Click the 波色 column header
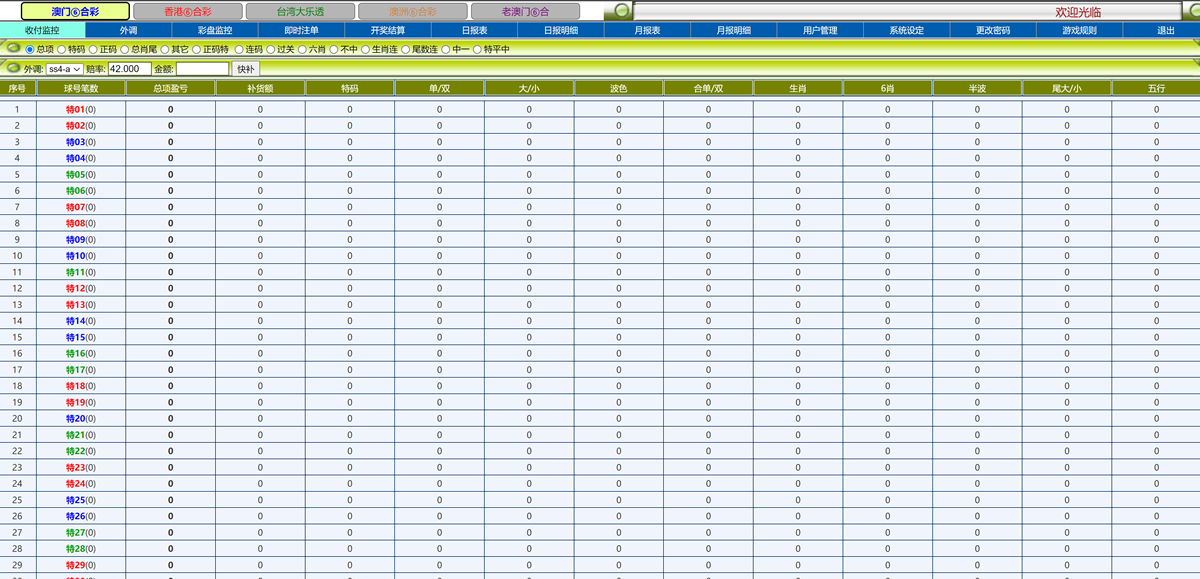Screen dimensions: 1200x579 coord(618,88)
